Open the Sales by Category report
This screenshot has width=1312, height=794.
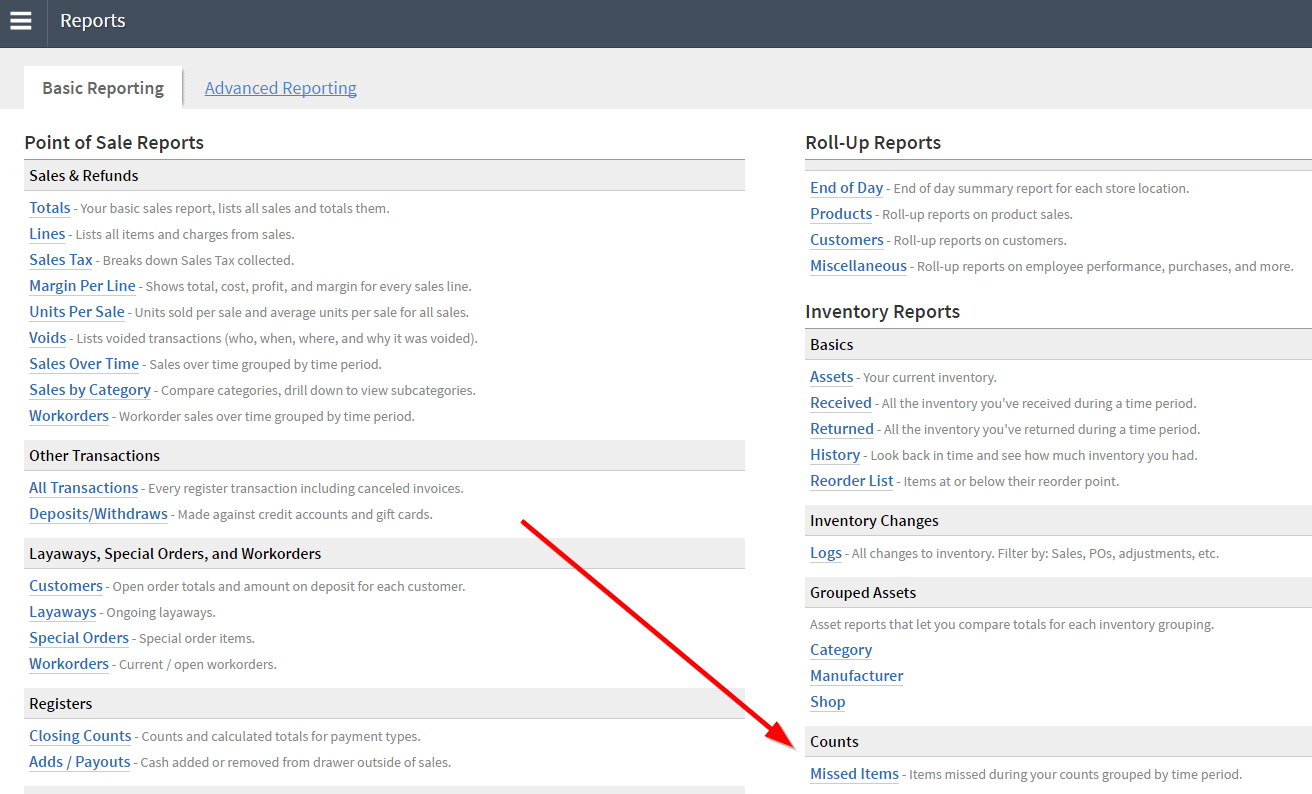tap(90, 390)
